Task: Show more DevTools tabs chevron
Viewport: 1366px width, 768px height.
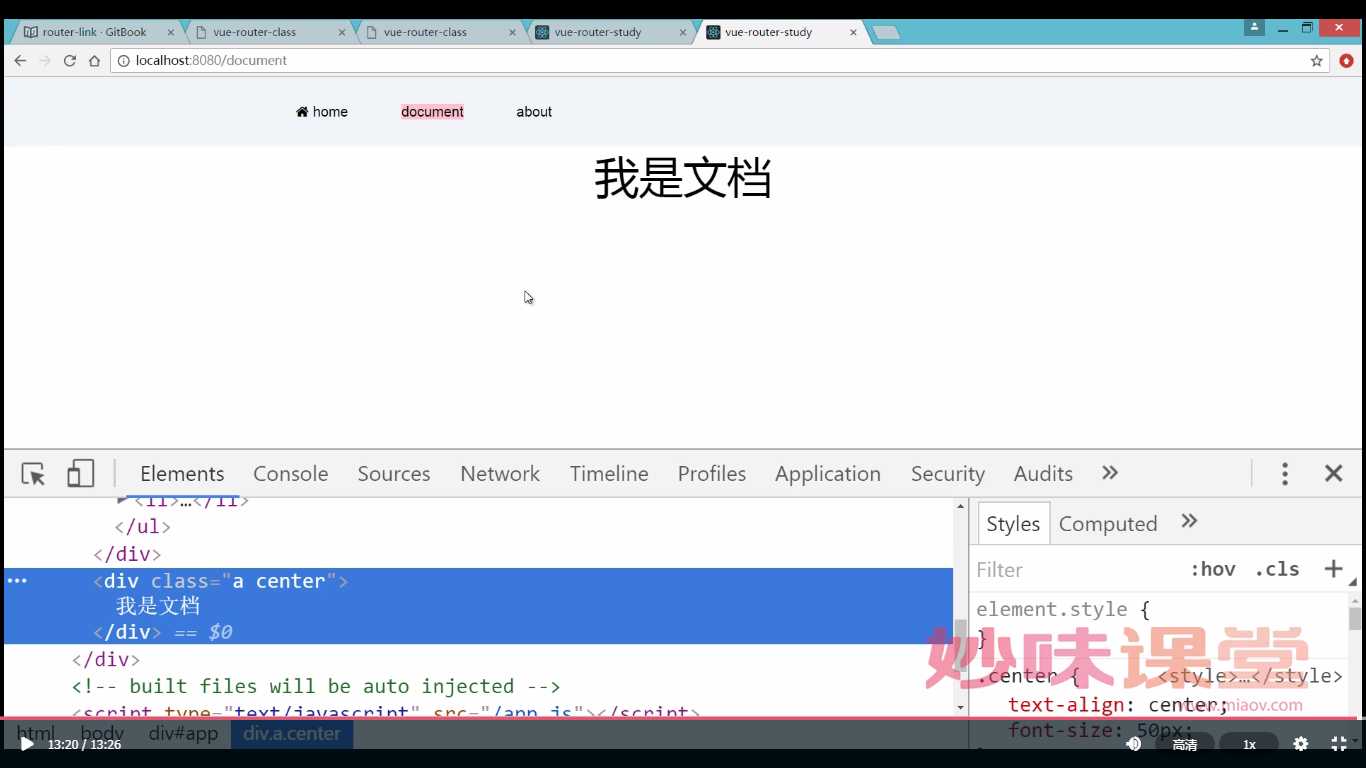Action: [x=1110, y=473]
